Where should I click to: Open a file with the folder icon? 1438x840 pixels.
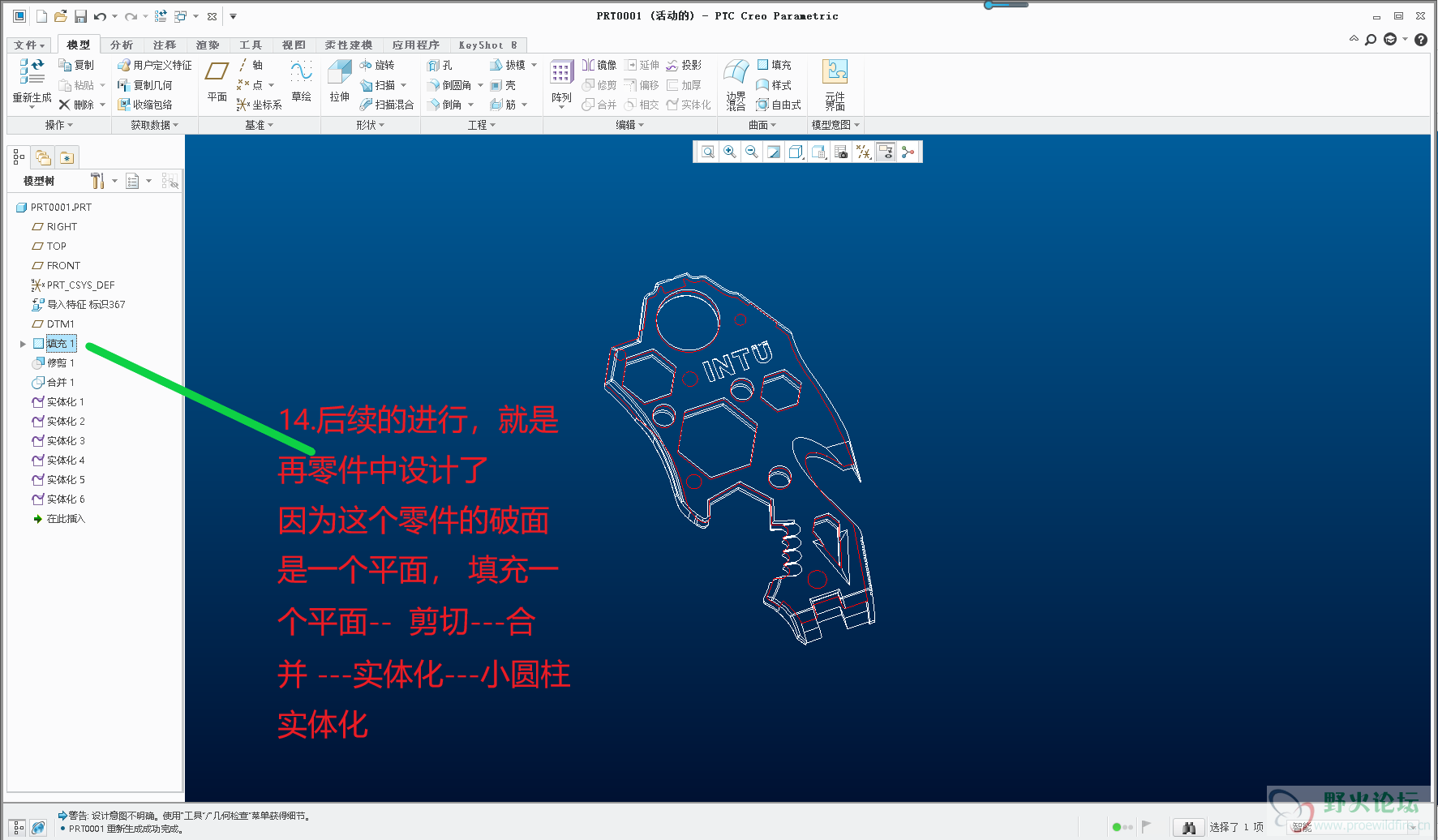61,16
